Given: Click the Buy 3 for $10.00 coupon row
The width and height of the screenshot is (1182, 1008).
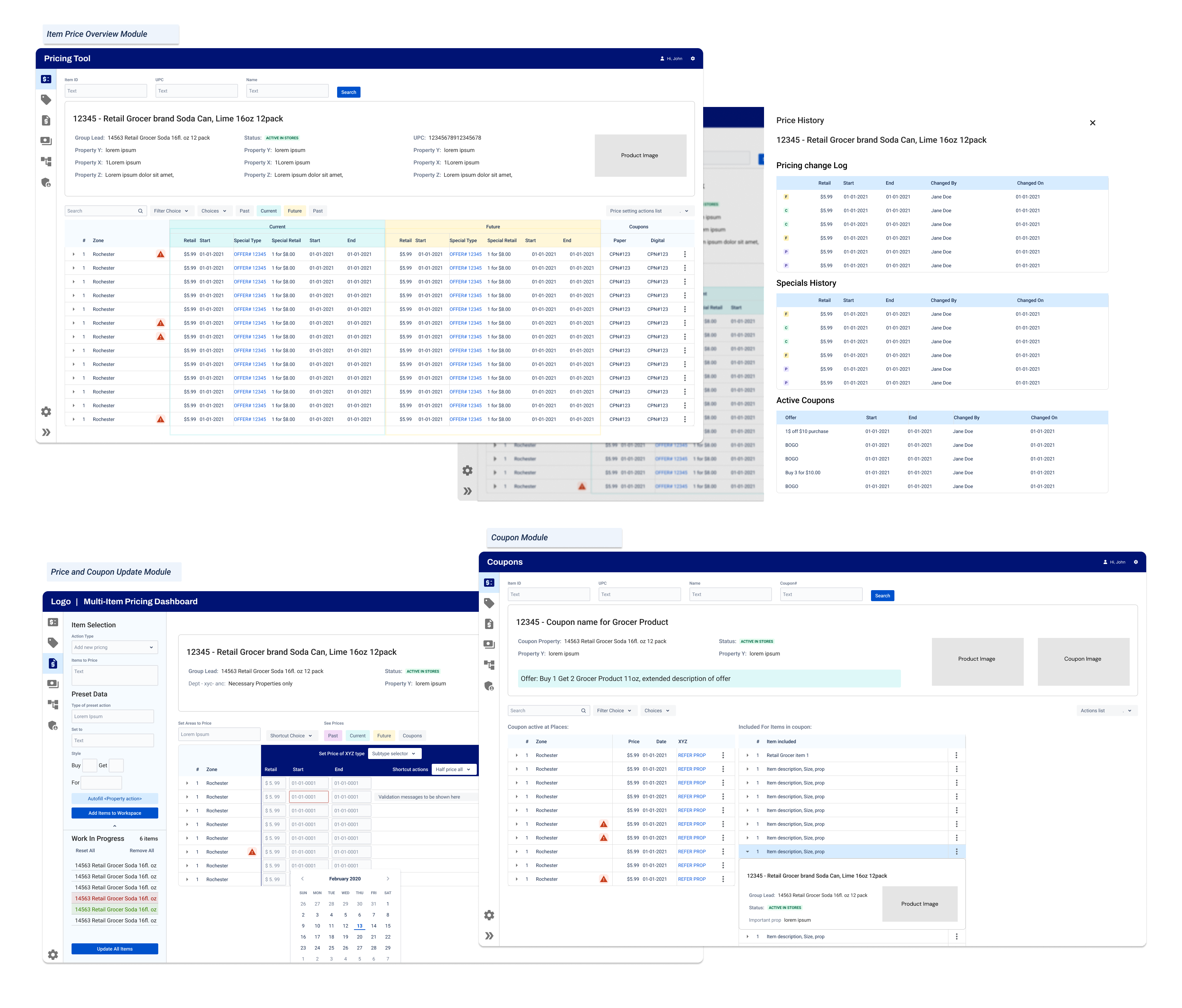Looking at the screenshot, I should tap(942, 473).
